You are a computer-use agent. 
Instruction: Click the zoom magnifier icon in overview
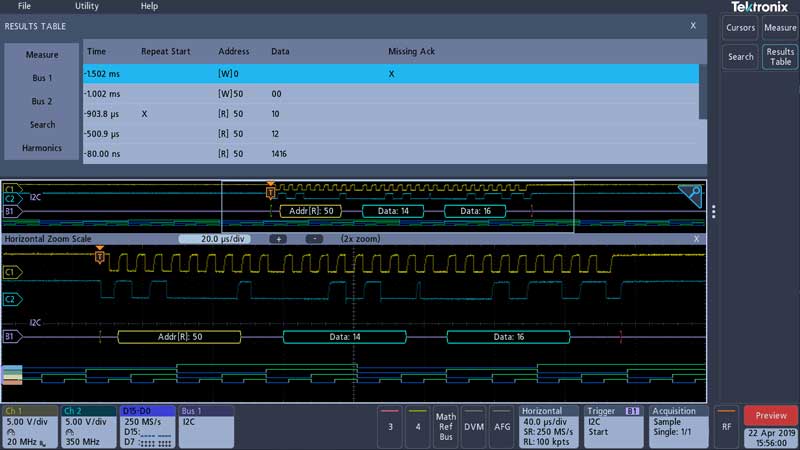(690, 196)
